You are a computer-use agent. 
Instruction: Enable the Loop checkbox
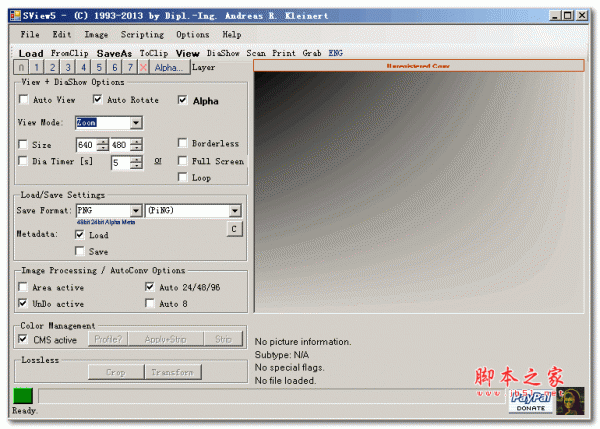pos(183,177)
